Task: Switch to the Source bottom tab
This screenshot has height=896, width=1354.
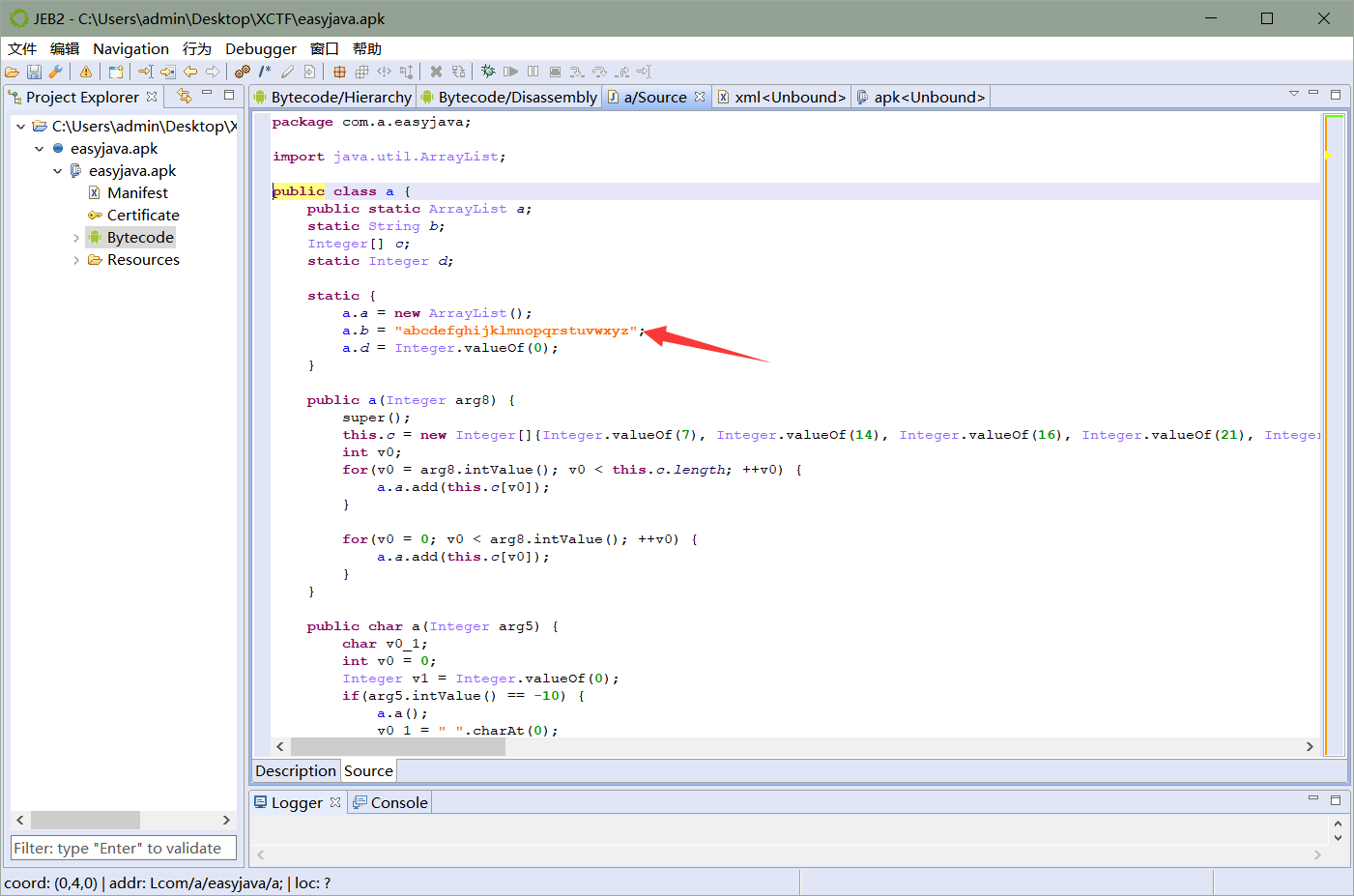Action: 368,770
